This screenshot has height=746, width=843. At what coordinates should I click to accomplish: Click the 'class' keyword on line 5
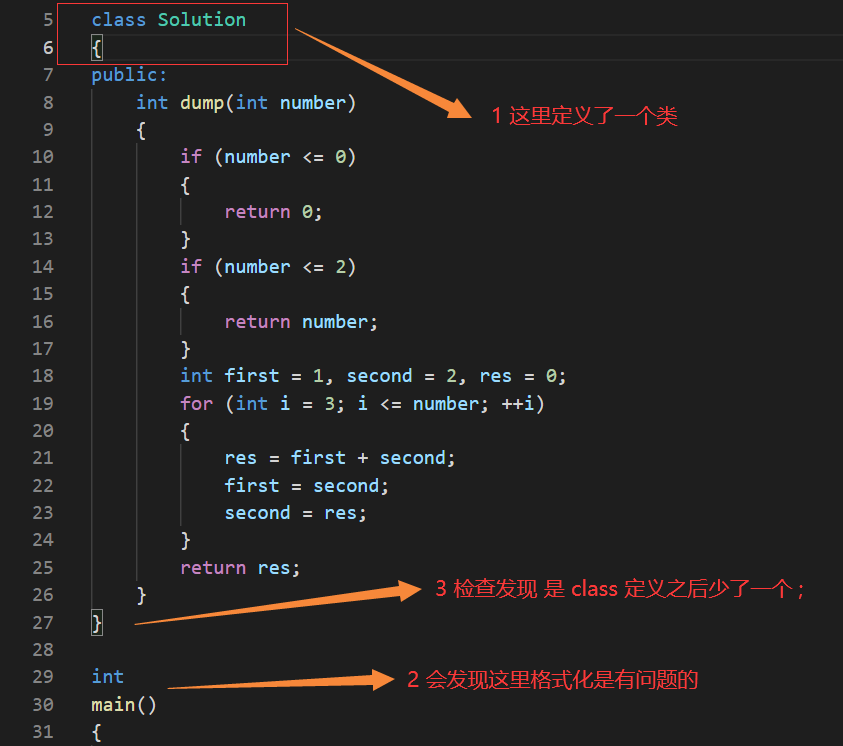tap(118, 20)
